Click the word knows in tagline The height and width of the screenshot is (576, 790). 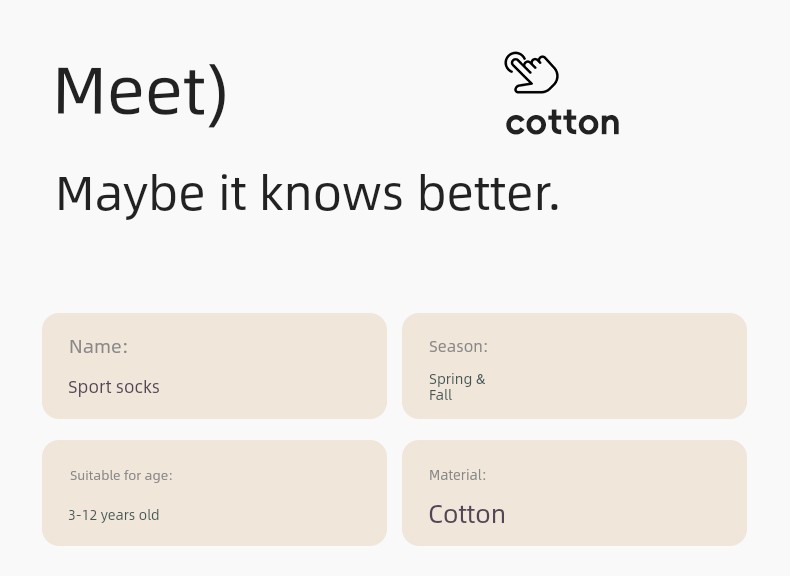pyautogui.click(x=332, y=194)
